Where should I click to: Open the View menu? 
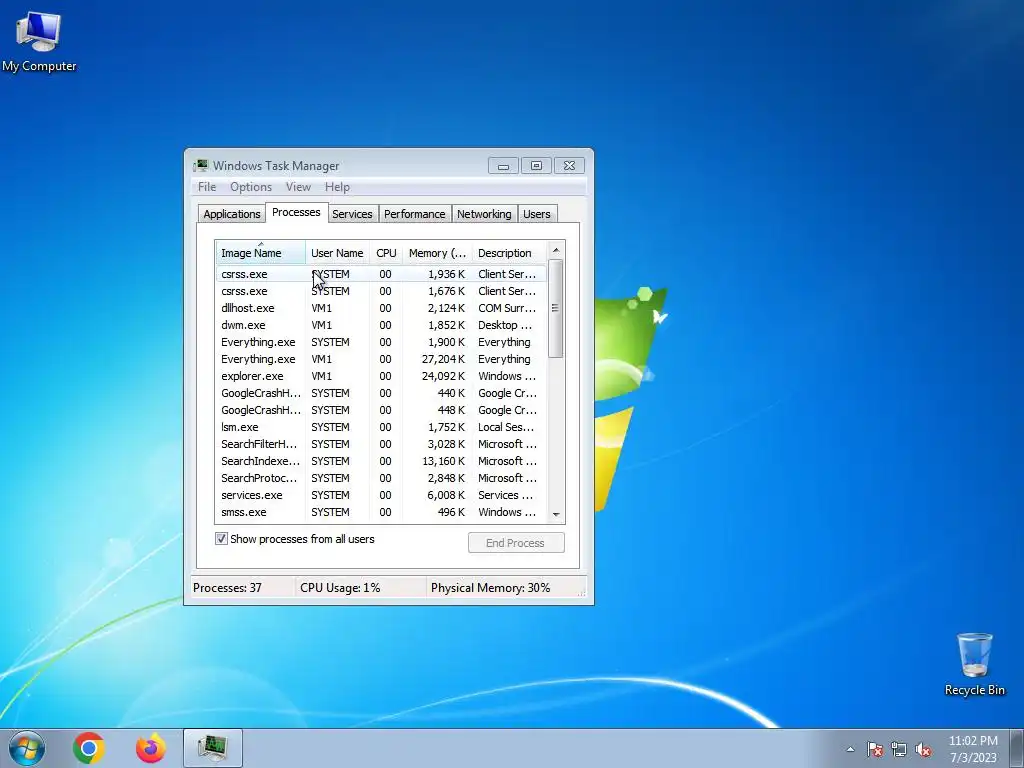pos(298,187)
